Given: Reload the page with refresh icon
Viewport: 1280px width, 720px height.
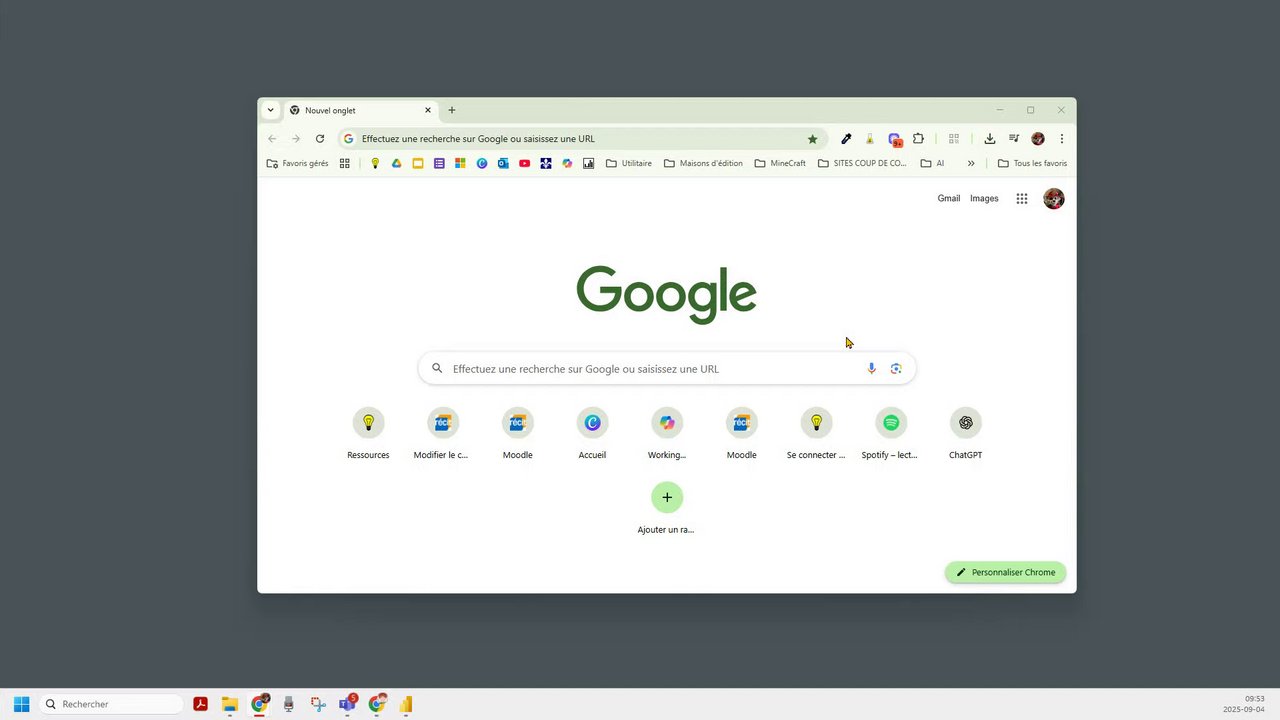Looking at the screenshot, I should click(320, 139).
